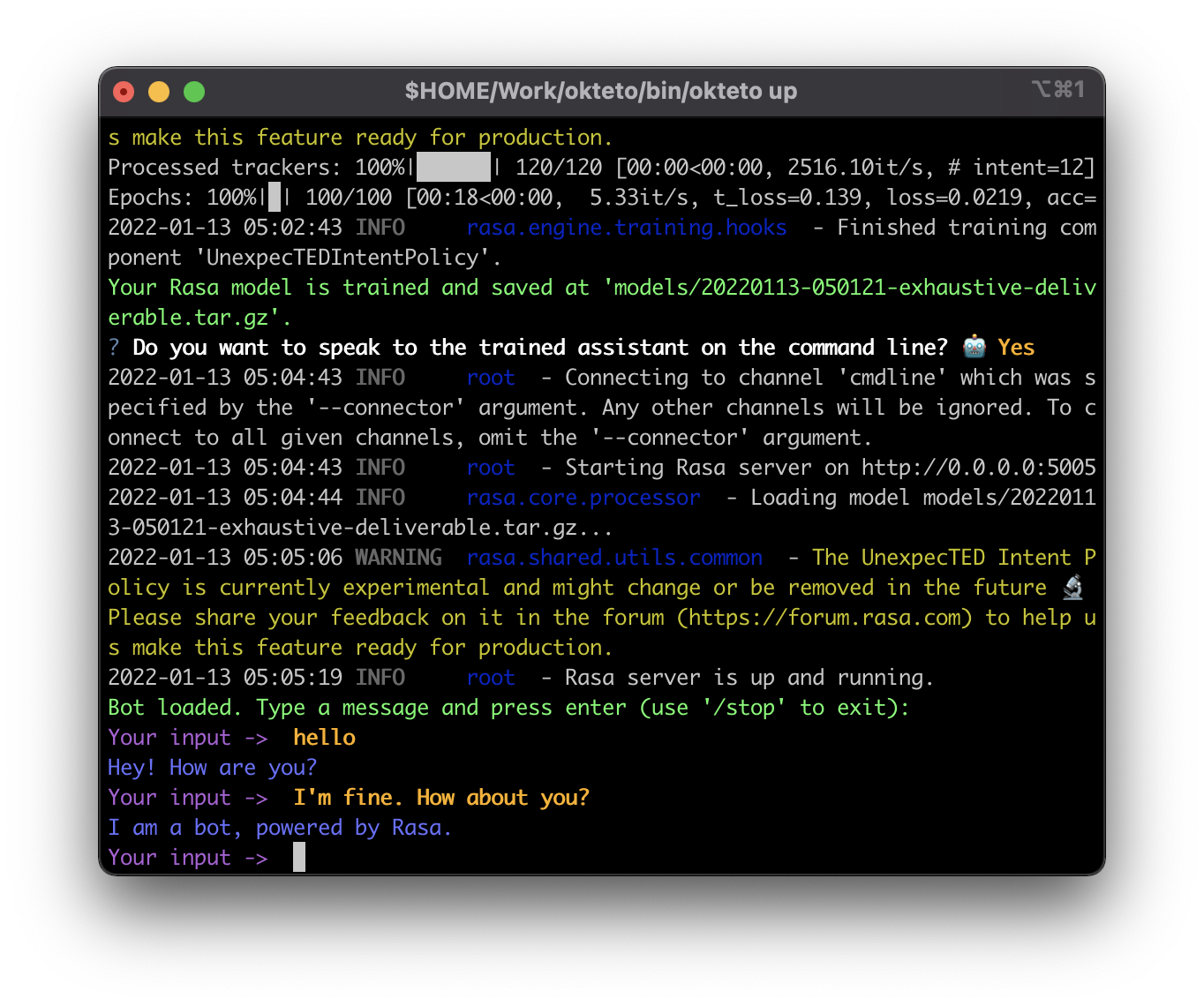1204x1006 pixels.
Task: Open the https://forum.rasa.com forum link
Action: point(824,618)
